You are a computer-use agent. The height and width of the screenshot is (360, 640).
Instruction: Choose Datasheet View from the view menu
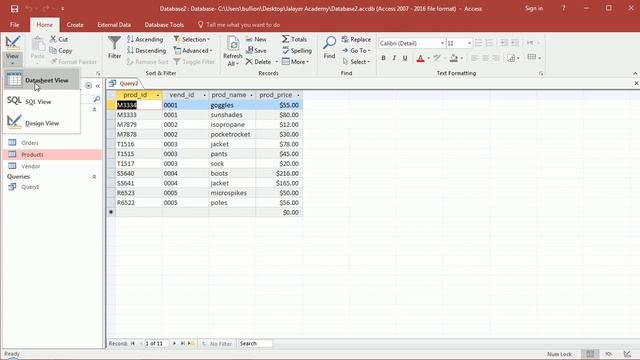coord(42,80)
